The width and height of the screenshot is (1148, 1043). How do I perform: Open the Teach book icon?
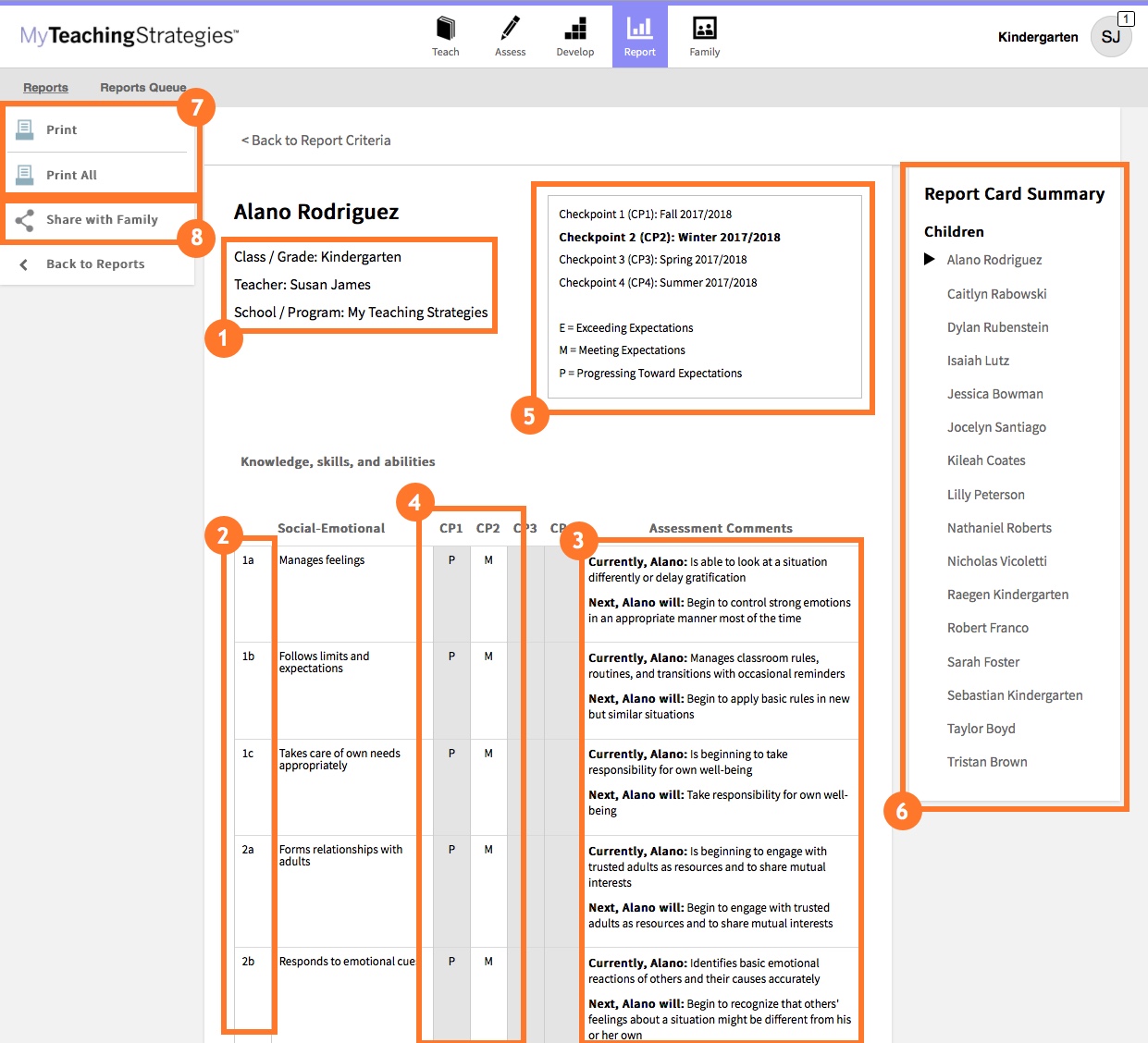(x=445, y=29)
